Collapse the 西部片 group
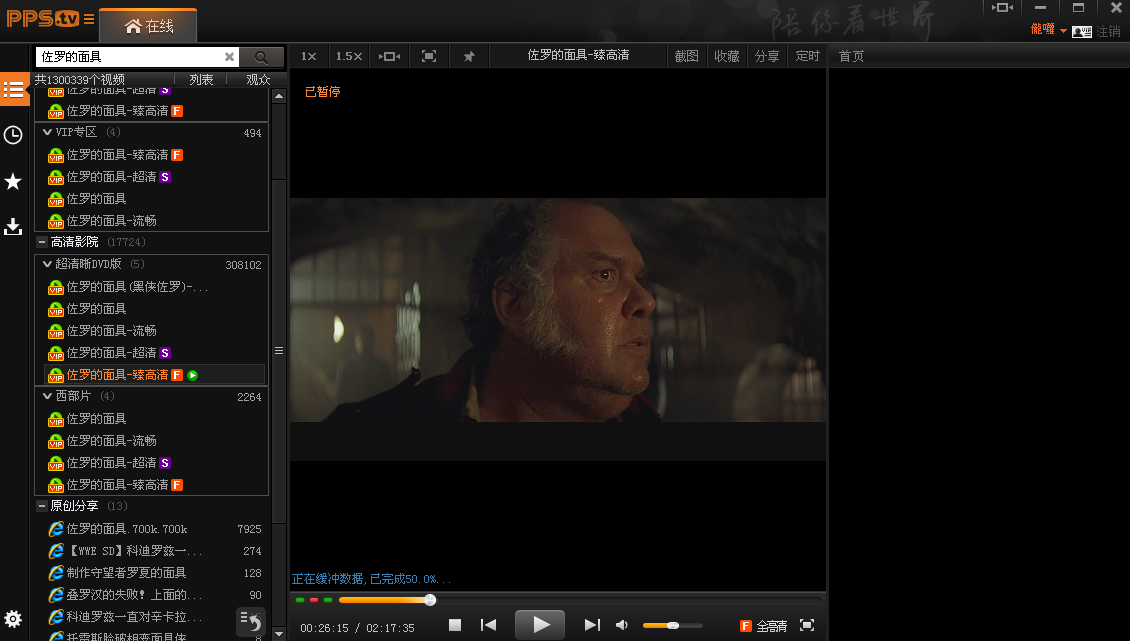This screenshot has height=641, width=1130. pos(48,396)
